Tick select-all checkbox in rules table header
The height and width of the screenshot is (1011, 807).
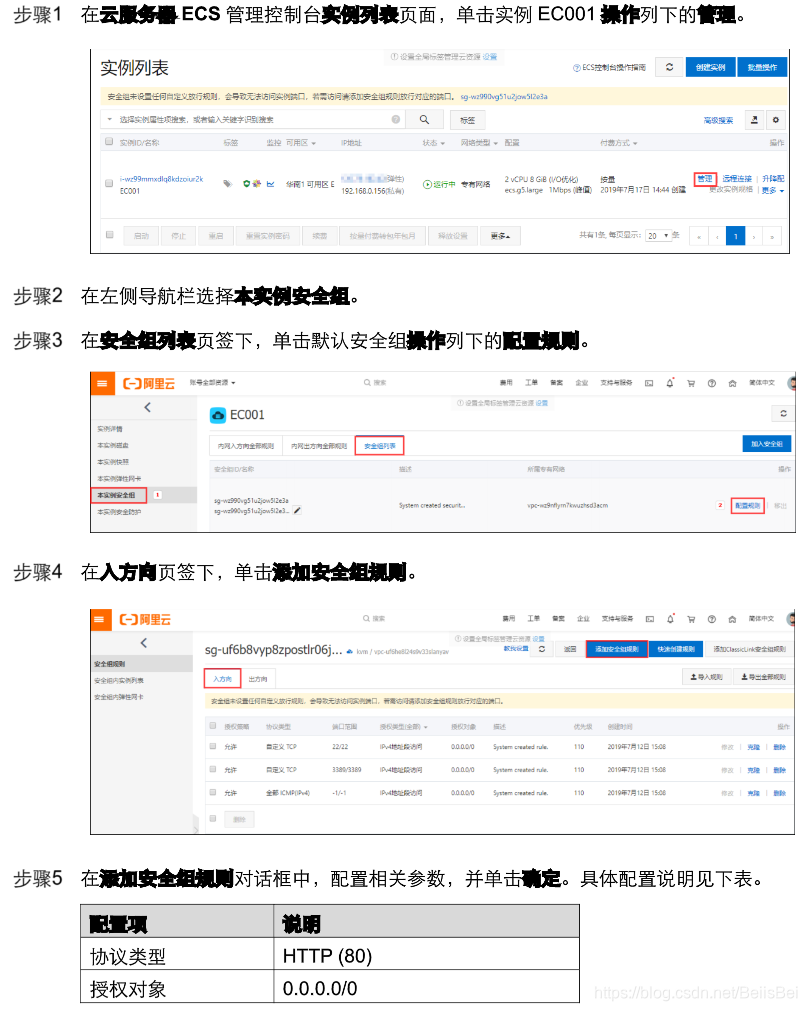pos(213,725)
